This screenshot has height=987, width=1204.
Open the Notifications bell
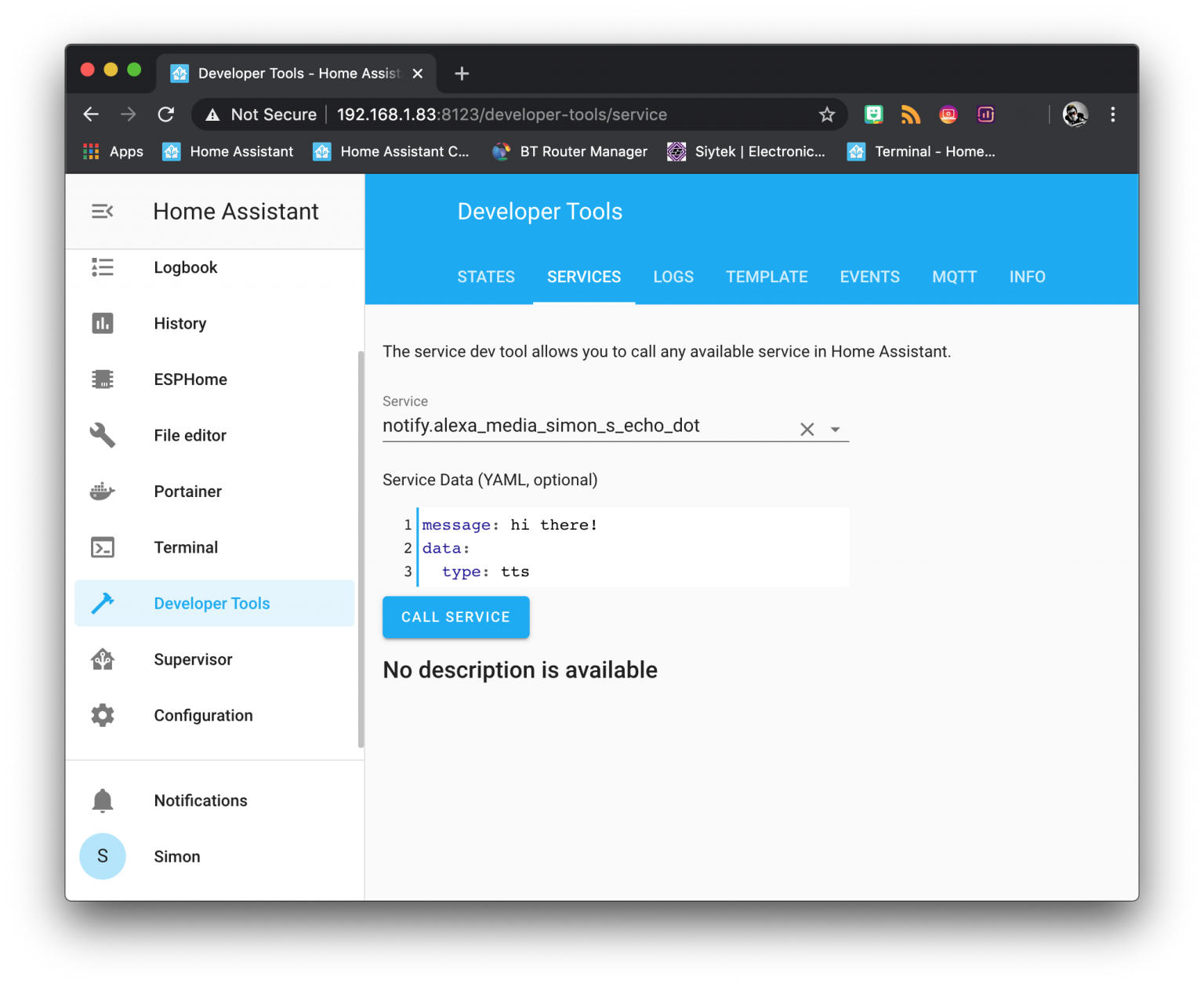(103, 800)
